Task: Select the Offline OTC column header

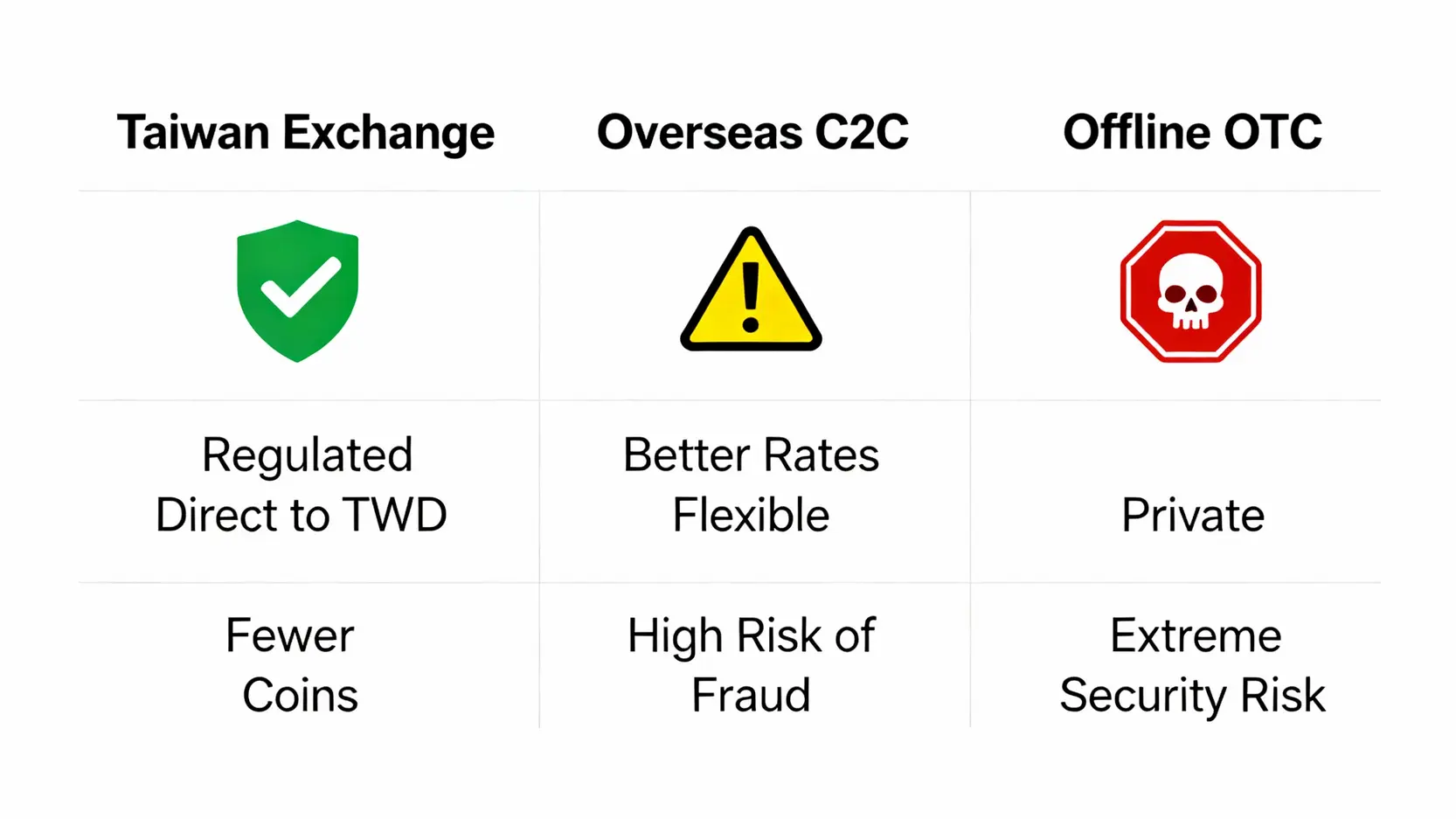Action: pos(1192,133)
